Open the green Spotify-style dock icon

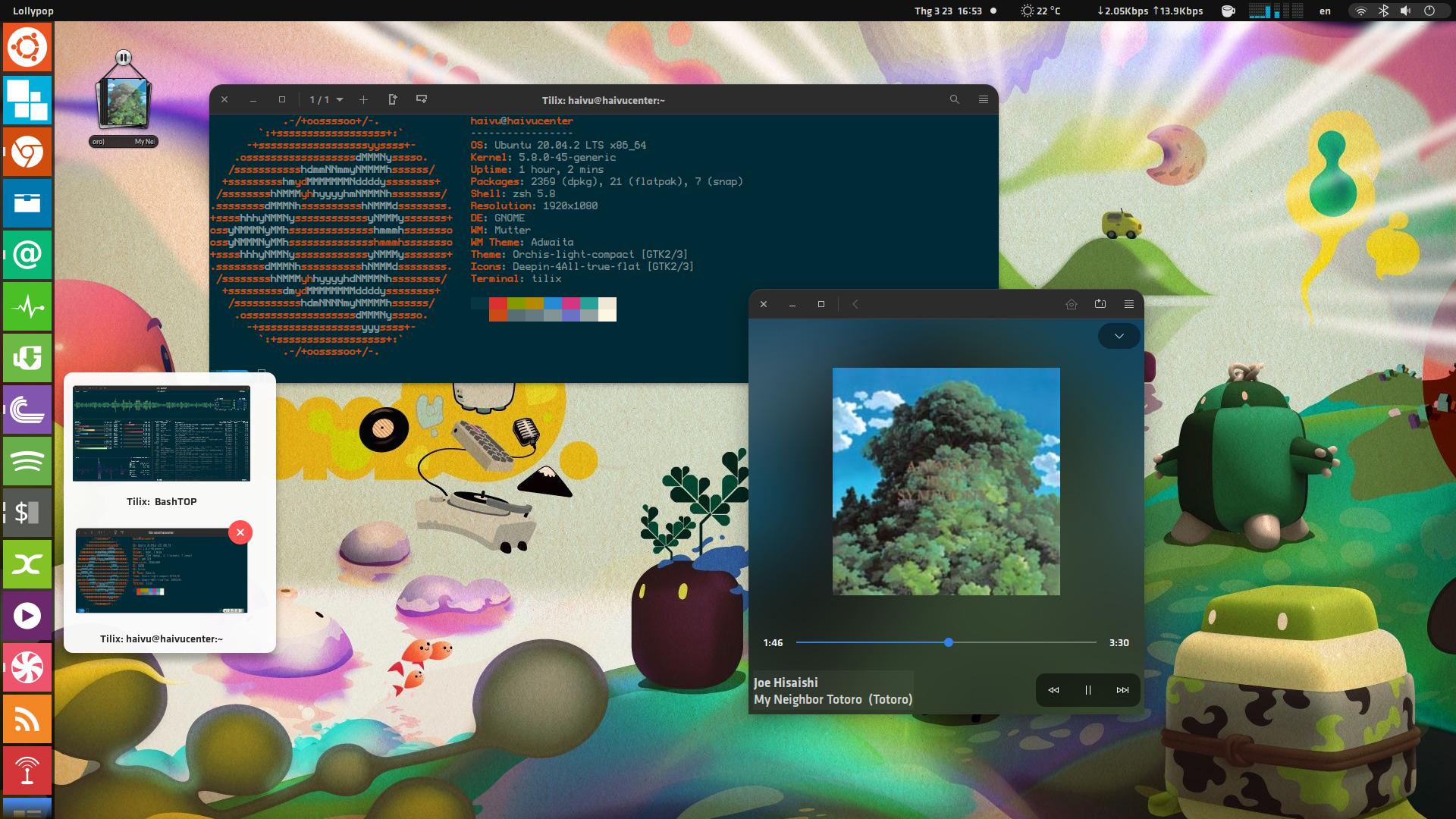click(x=27, y=460)
